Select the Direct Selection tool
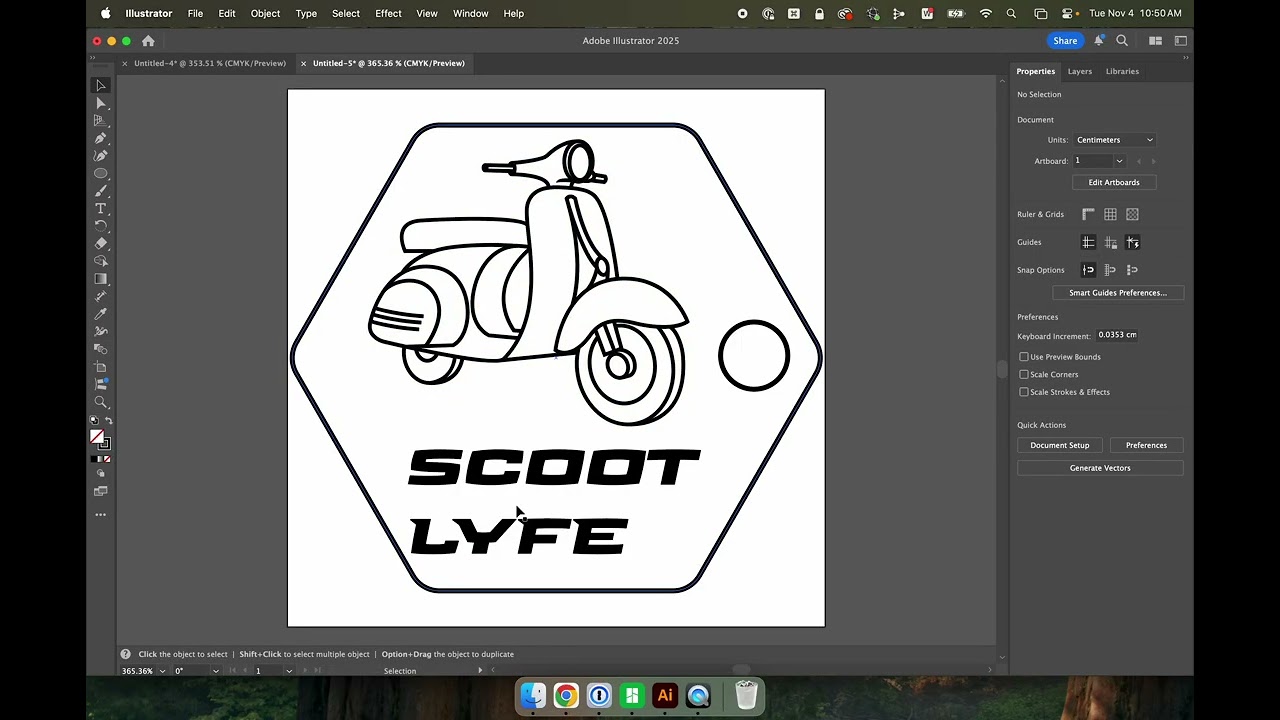This screenshot has height=720, width=1280. pyautogui.click(x=101, y=103)
